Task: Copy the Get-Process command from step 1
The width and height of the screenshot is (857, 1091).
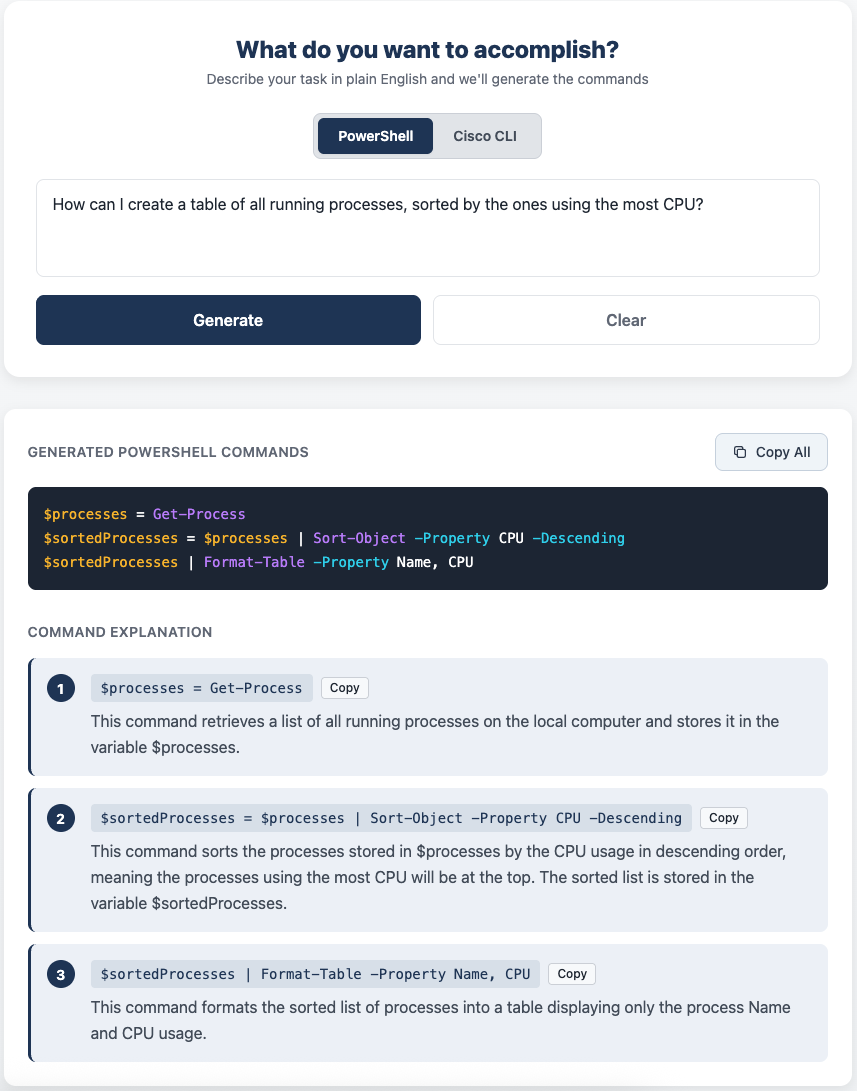Action: coord(344,687)
